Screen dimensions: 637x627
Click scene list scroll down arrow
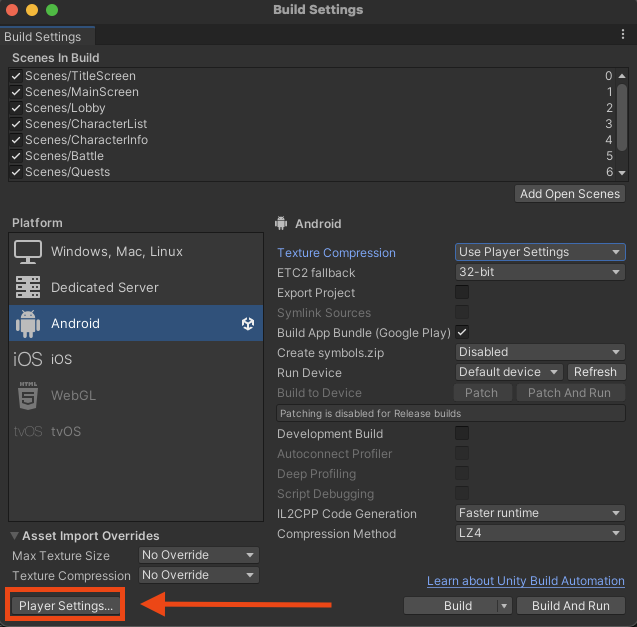point(622,173)
